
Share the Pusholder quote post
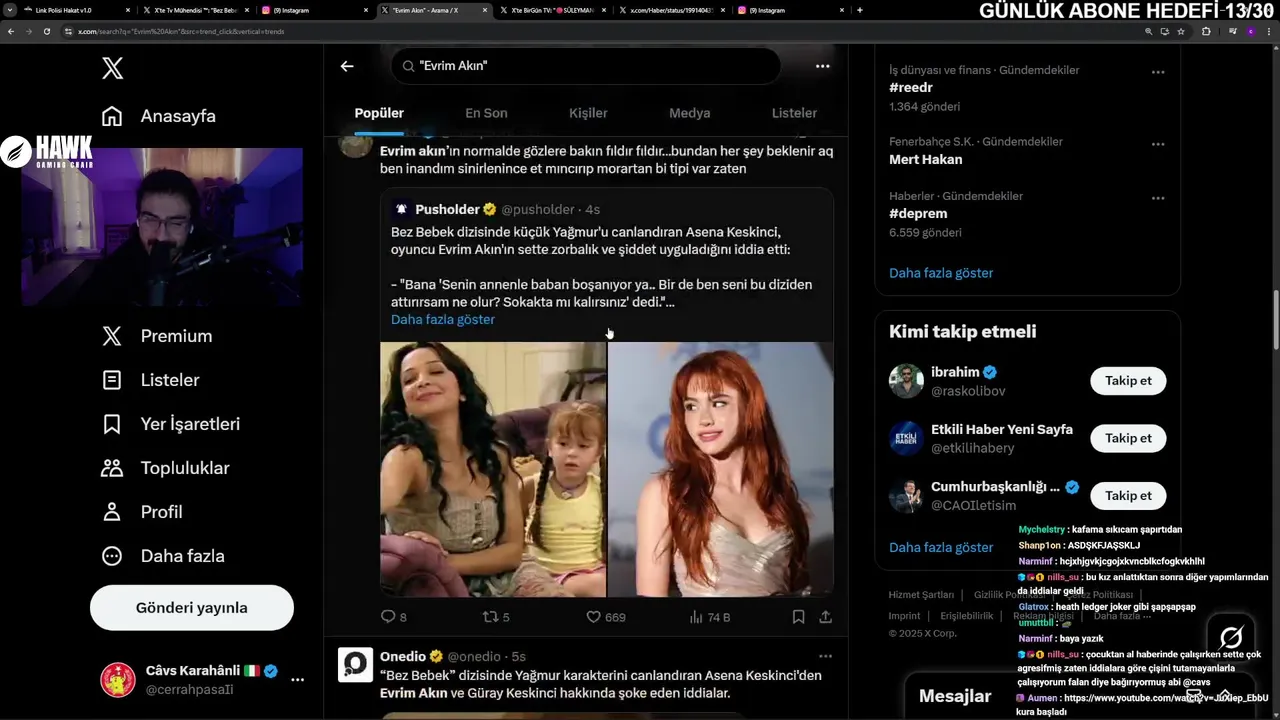coord(826,617)
